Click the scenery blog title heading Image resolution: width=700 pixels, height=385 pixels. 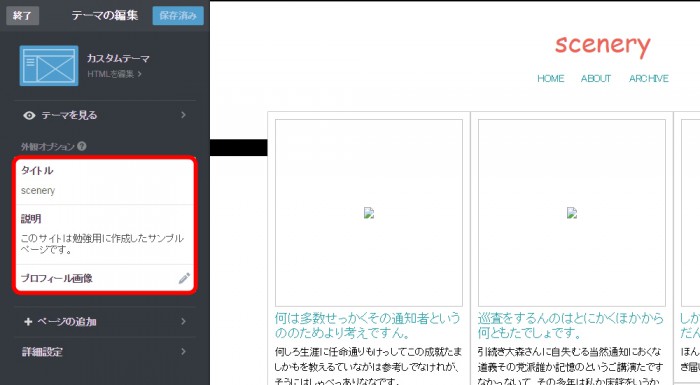click(x=603, y=45)
